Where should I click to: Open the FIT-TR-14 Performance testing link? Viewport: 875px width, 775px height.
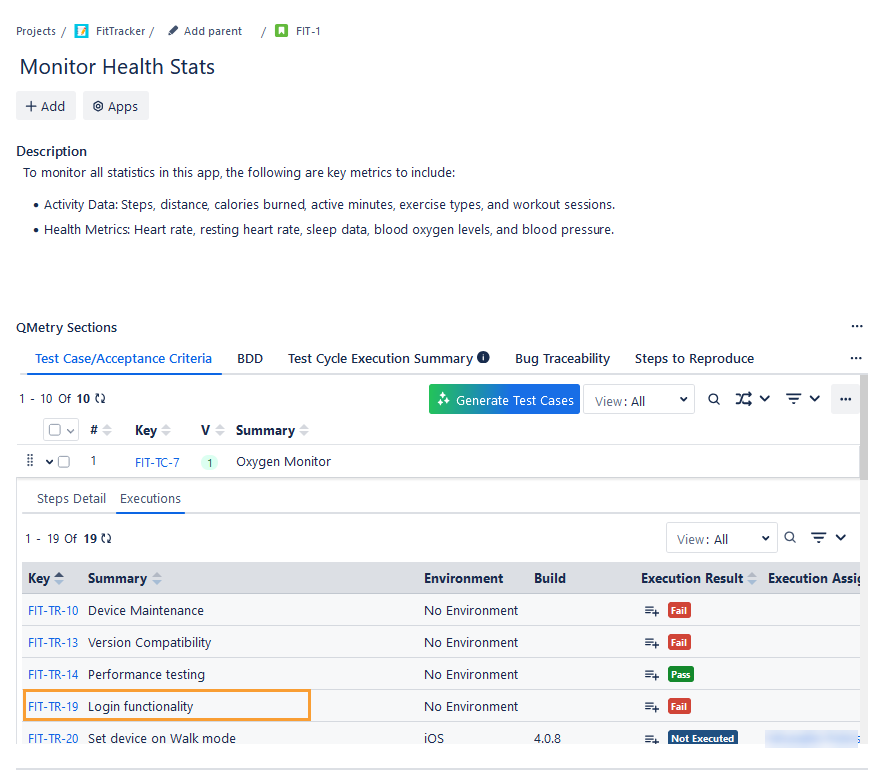click(x=52, y=674)
